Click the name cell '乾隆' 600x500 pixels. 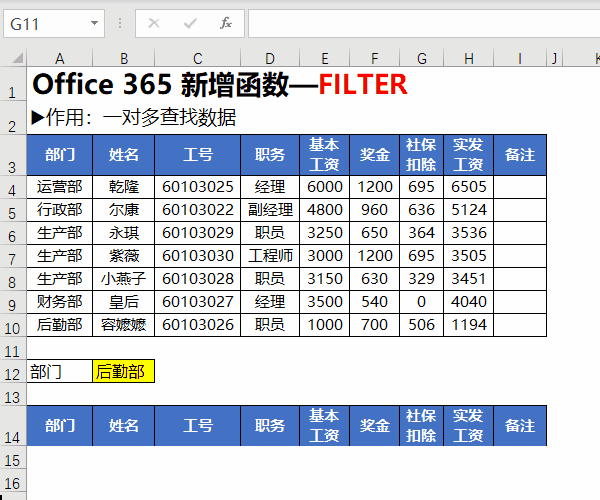[124, 187]
